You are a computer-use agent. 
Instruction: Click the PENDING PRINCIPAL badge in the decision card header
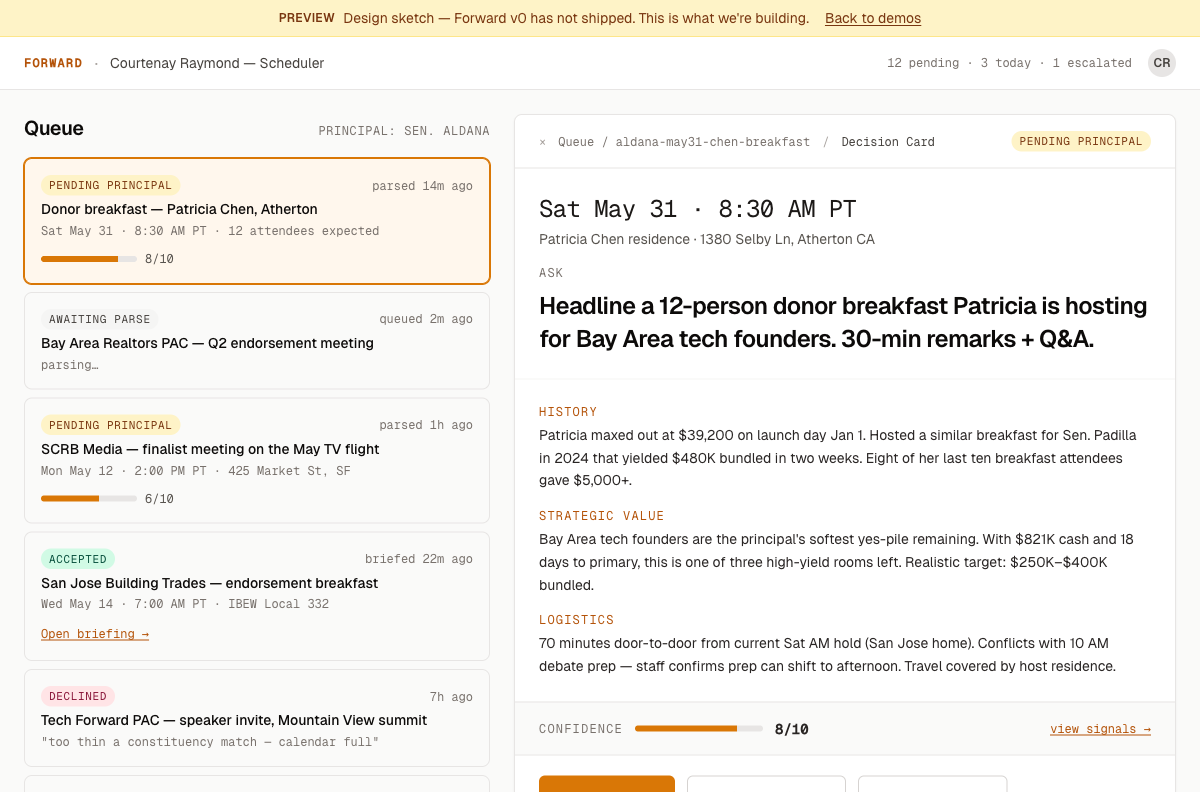point(1081,142)
